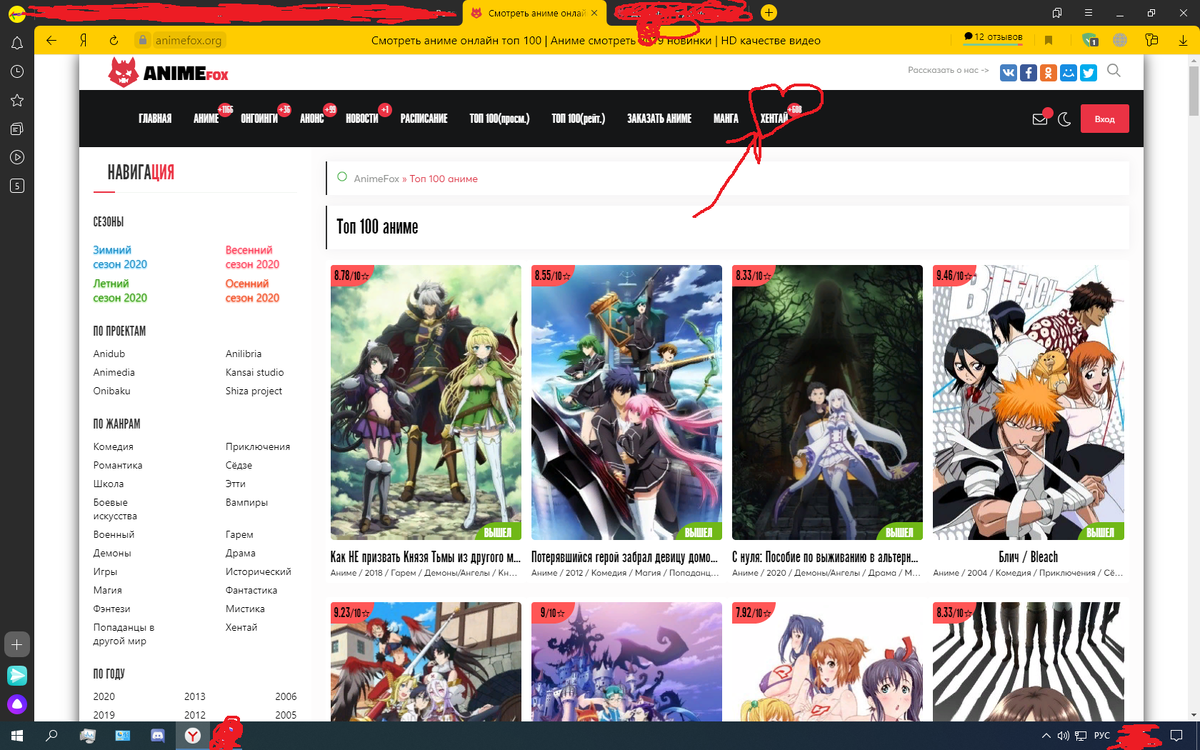Image resolution: width=1200 pixels, height=750 pixels.
Task: Share the site on Odnoklassniki
Action: (1048, 72)
